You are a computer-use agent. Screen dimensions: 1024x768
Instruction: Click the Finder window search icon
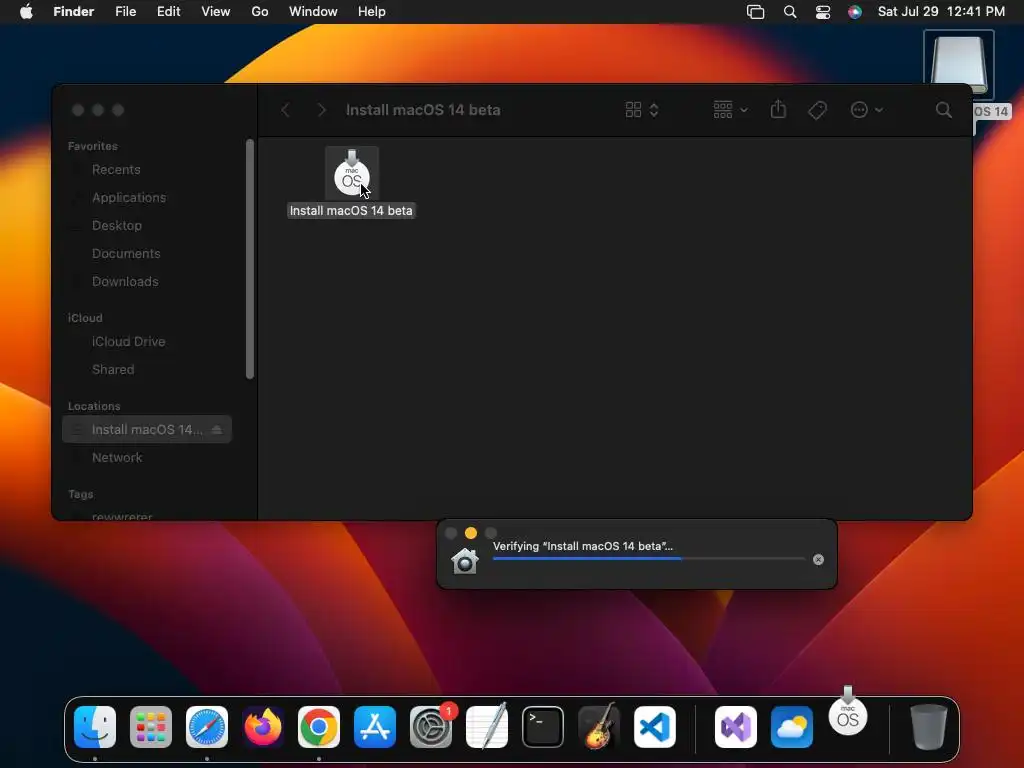(x=943, y=110)
